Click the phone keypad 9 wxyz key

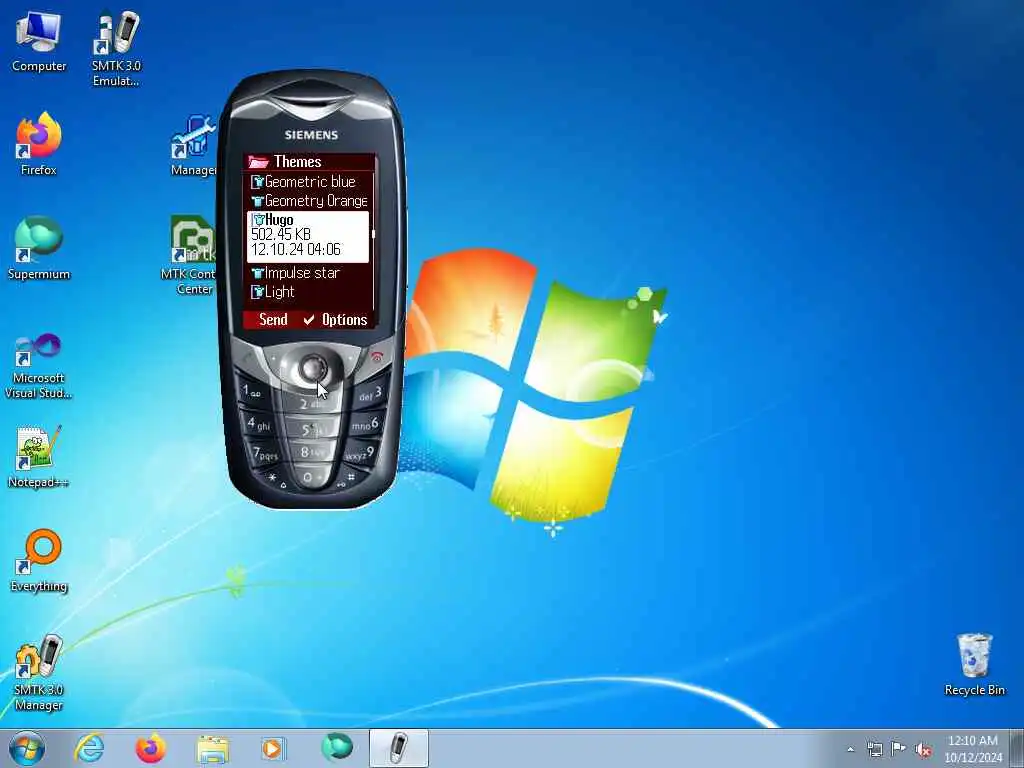[x=360, y=453]
